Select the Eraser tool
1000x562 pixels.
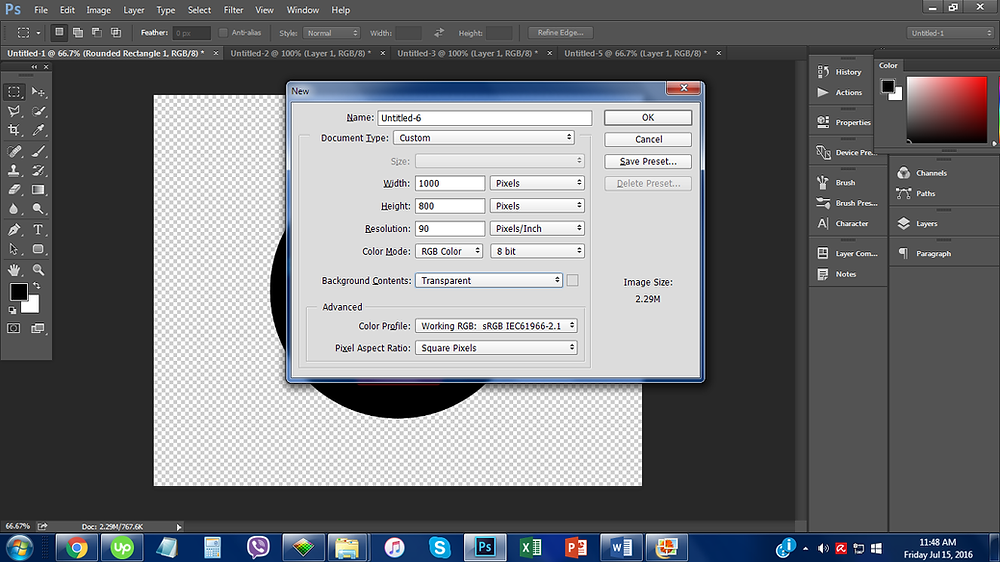coord(14,189)
